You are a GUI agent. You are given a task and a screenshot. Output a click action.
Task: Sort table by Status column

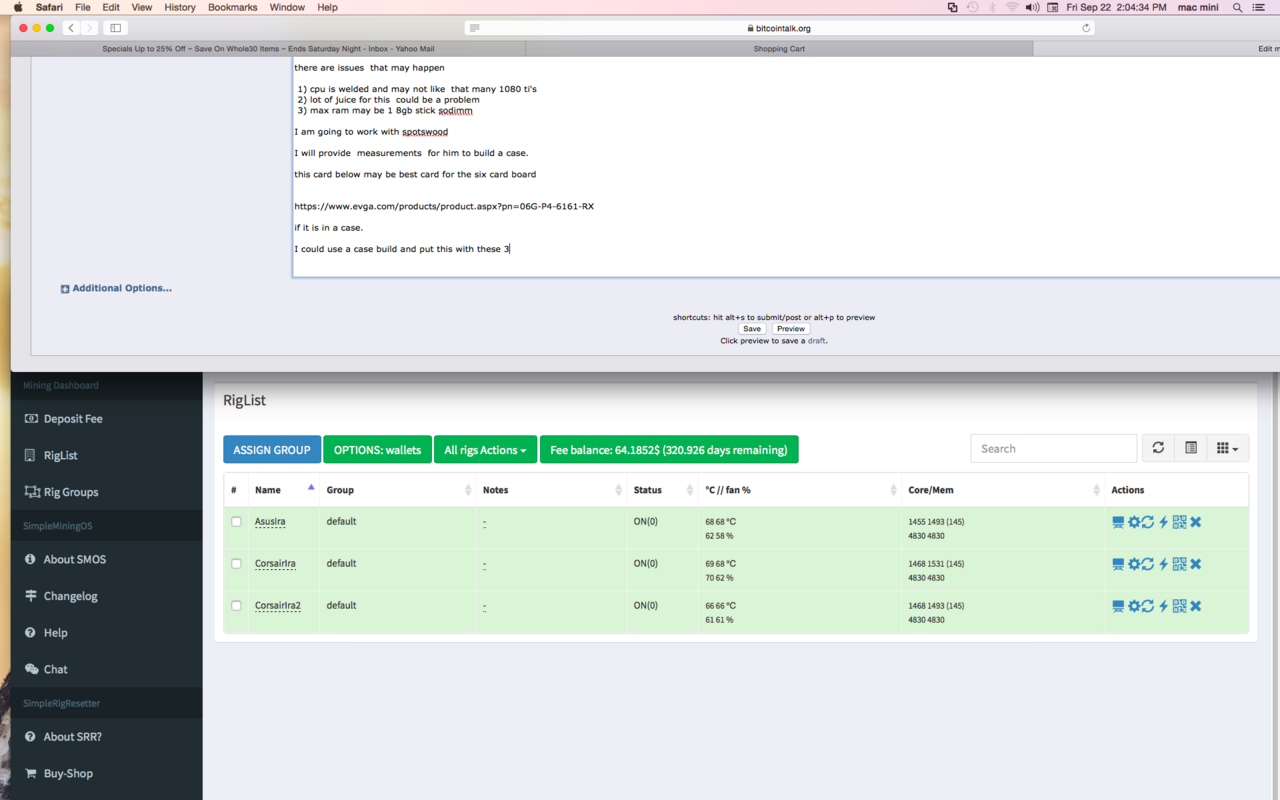662,490
